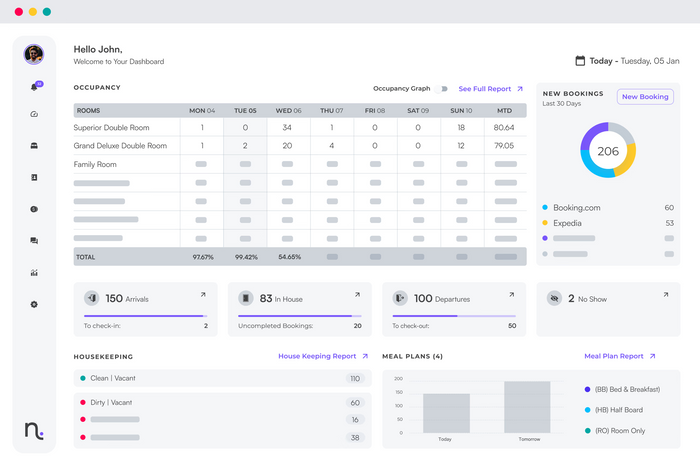Screen dimensions: 700x467
Task: Expand the Arrivals card arrow
Action: pos(203,295)
